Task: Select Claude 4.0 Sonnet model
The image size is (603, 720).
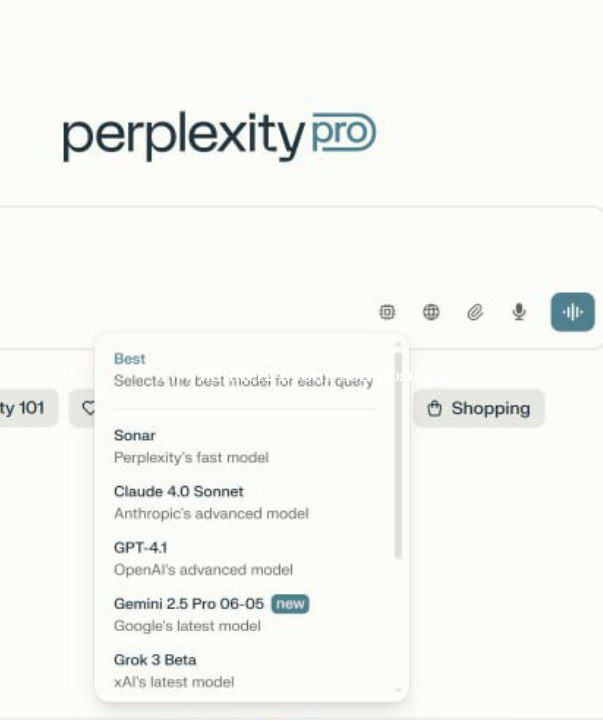Action: 243,502
